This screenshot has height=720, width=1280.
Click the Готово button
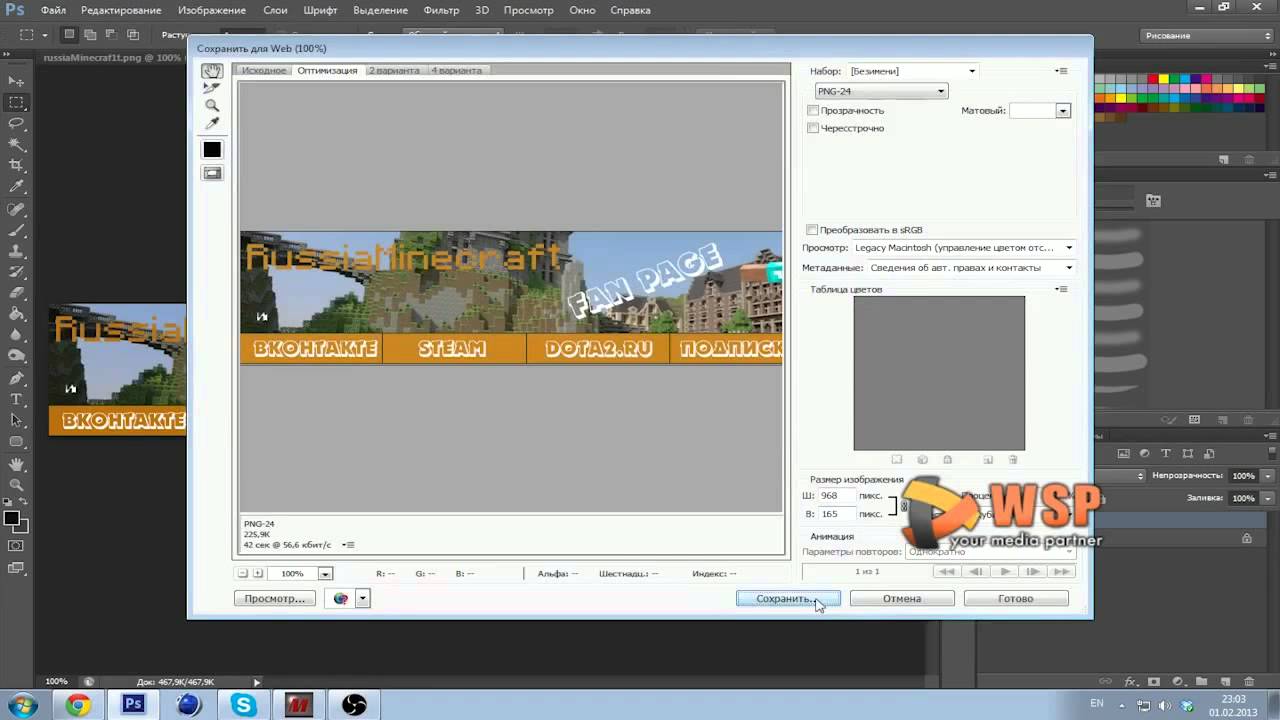[x=1015, y=598]
